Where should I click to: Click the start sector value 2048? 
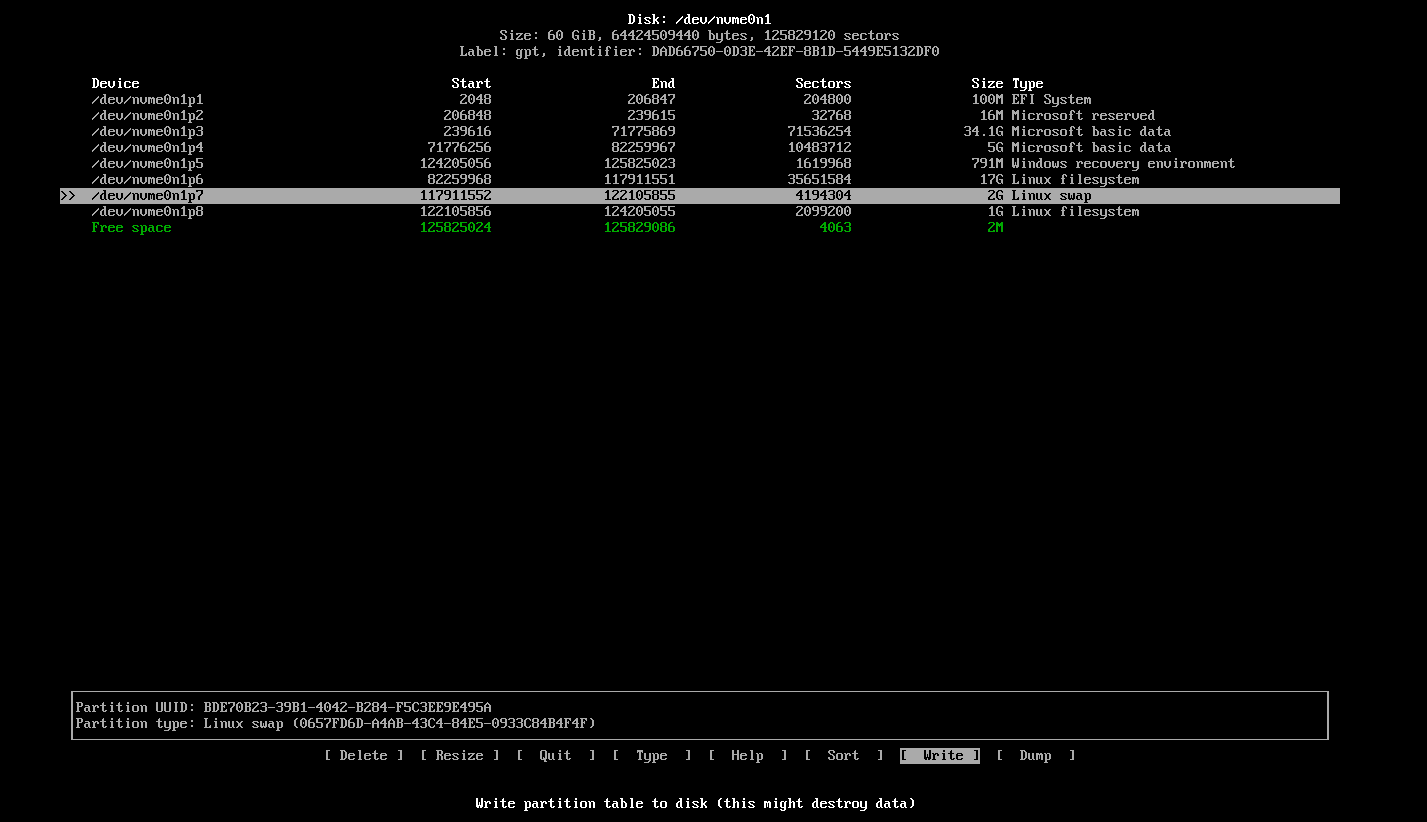tap(476, 100)
